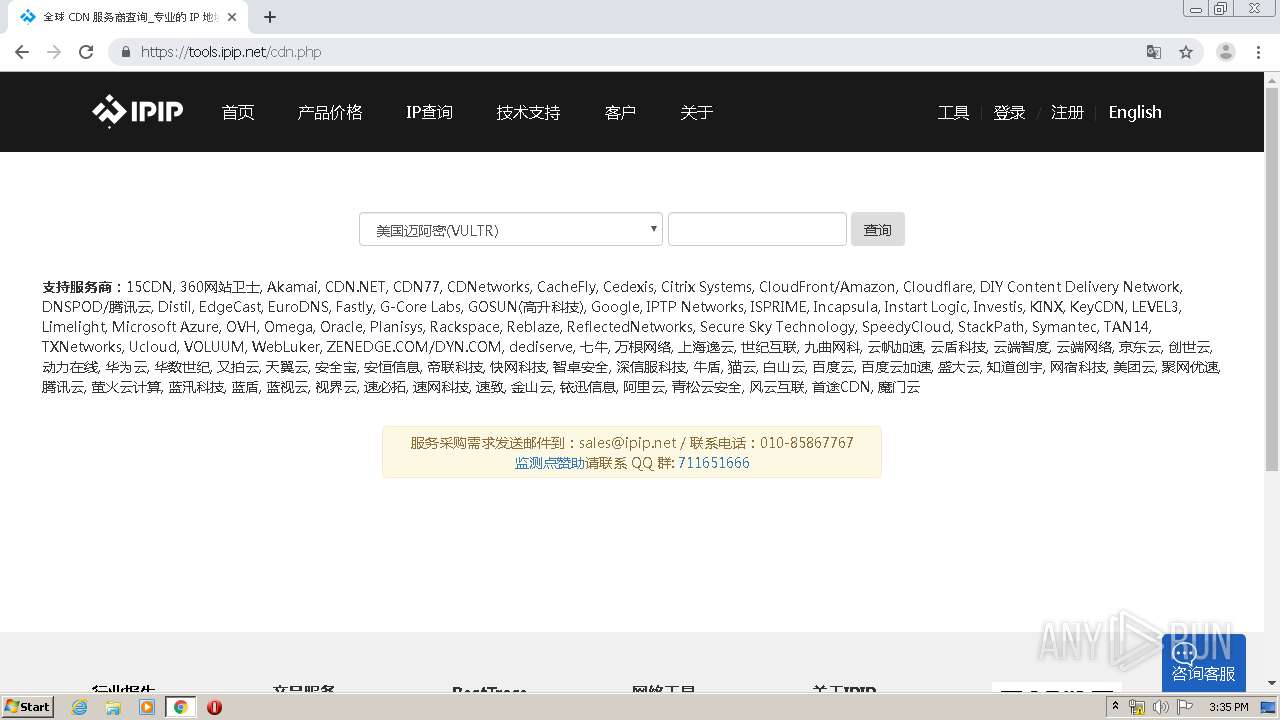1280x720 pixels.
Task: Open the translate page icon
Action: [x=1153, y=52]
